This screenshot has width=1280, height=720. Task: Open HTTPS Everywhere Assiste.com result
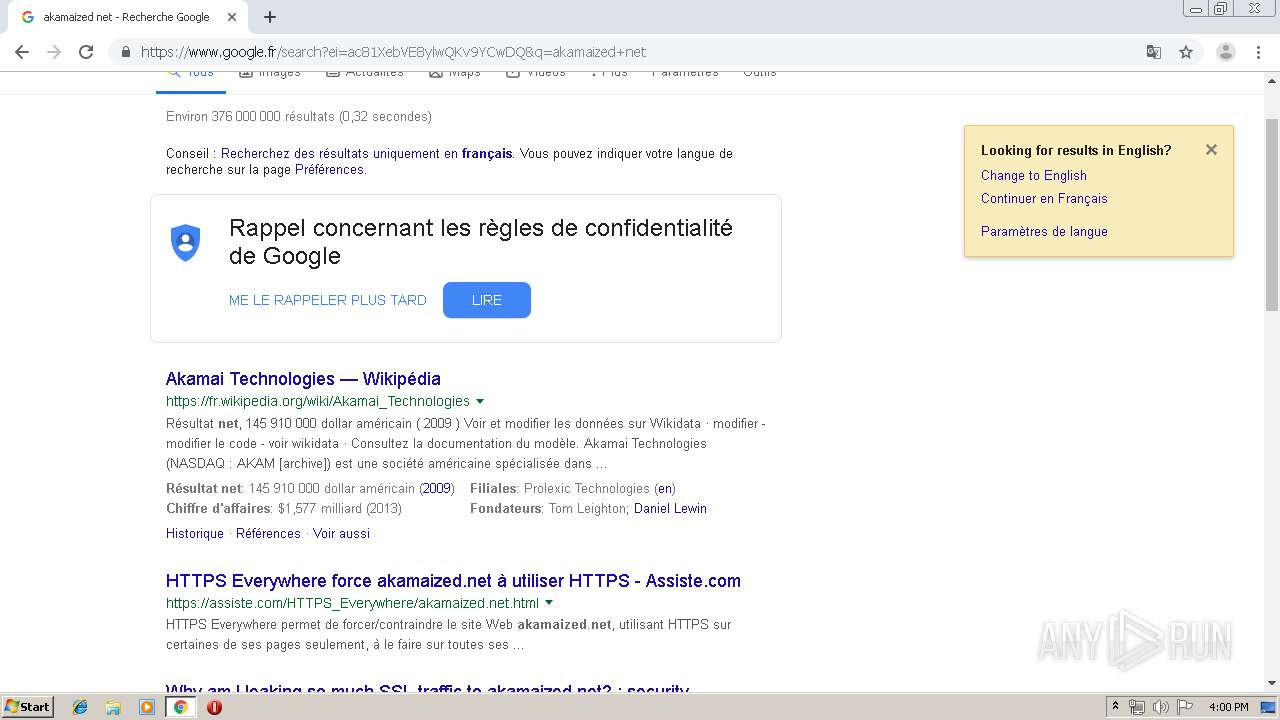click(x=453, y=581)
